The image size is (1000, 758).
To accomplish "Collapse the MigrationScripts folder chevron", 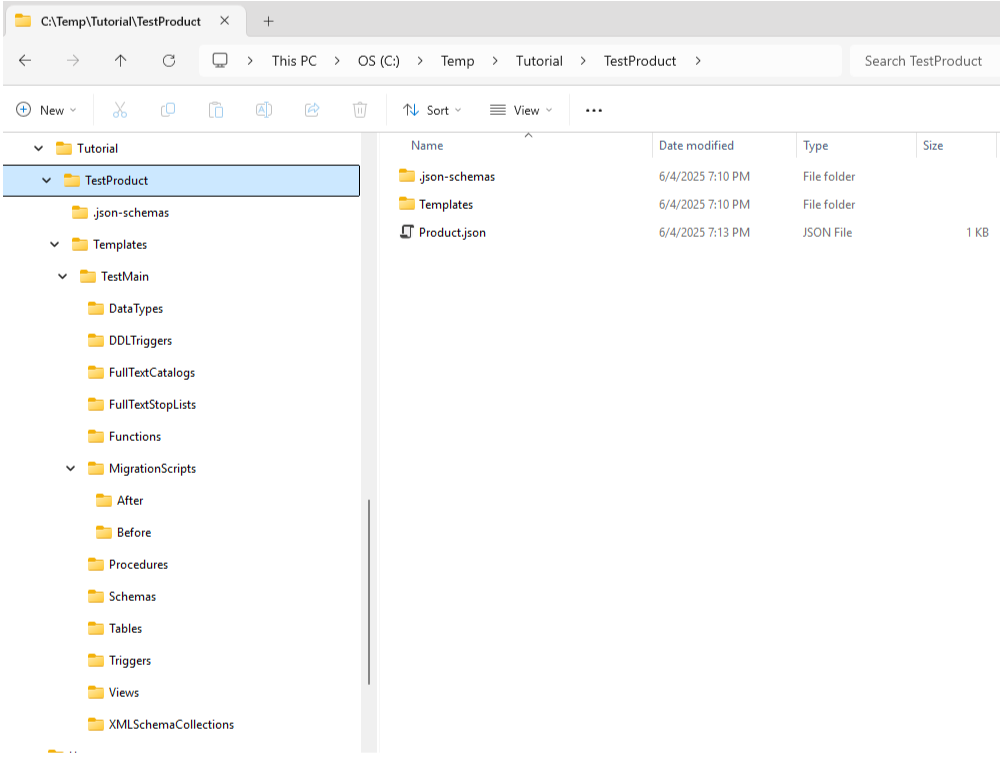I will pyautogui.click(x=70, y=468).
